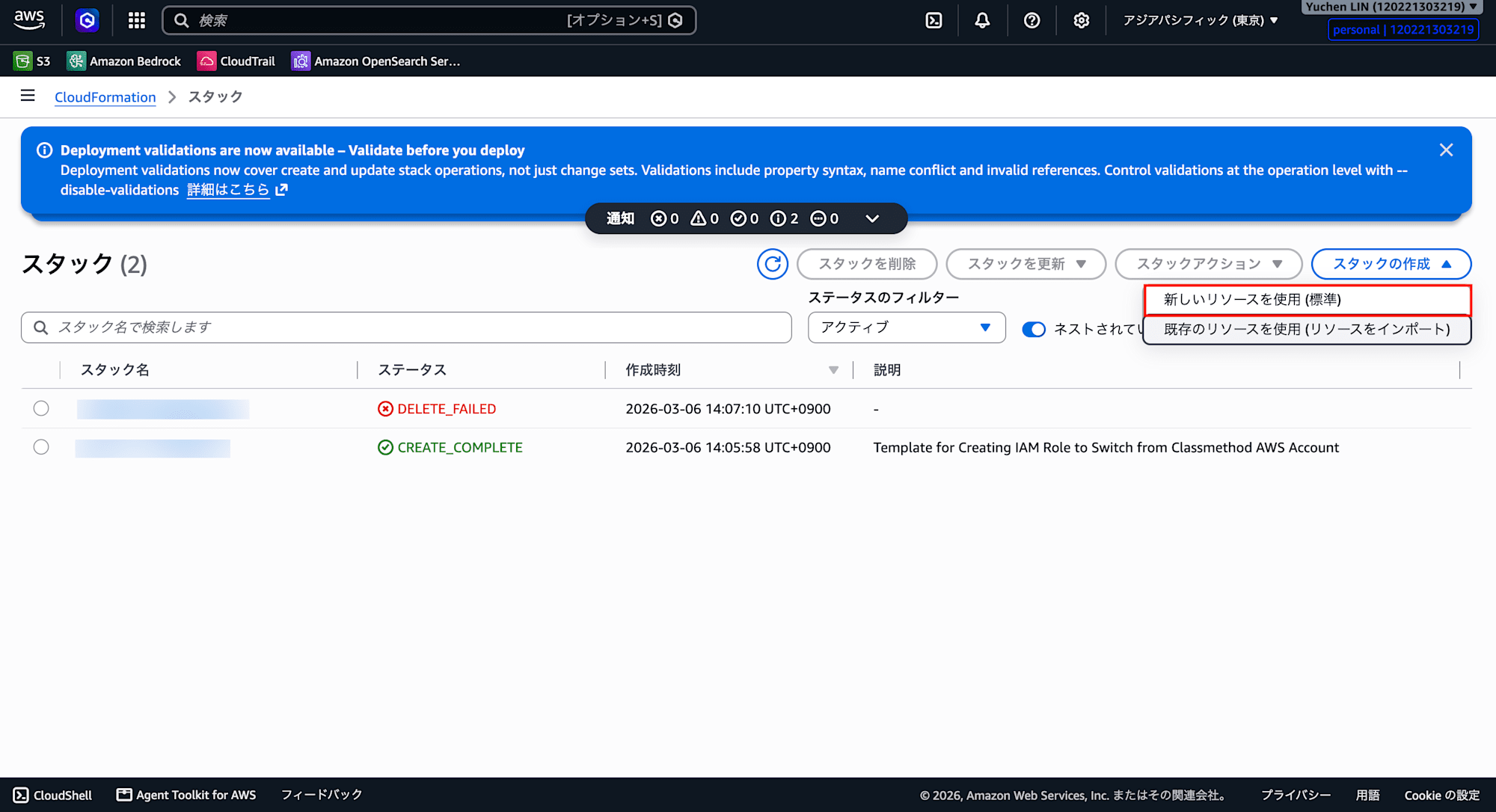
Task: Sort by 作成時刻 column arrow
Action: 833,370
